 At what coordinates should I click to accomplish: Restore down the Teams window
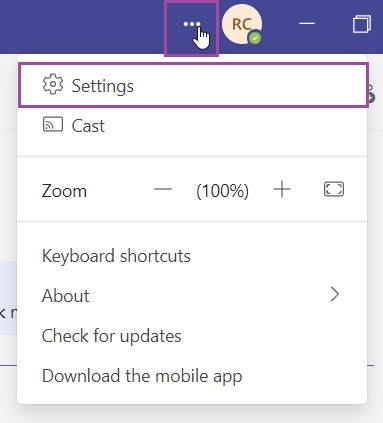pos(362,24)
